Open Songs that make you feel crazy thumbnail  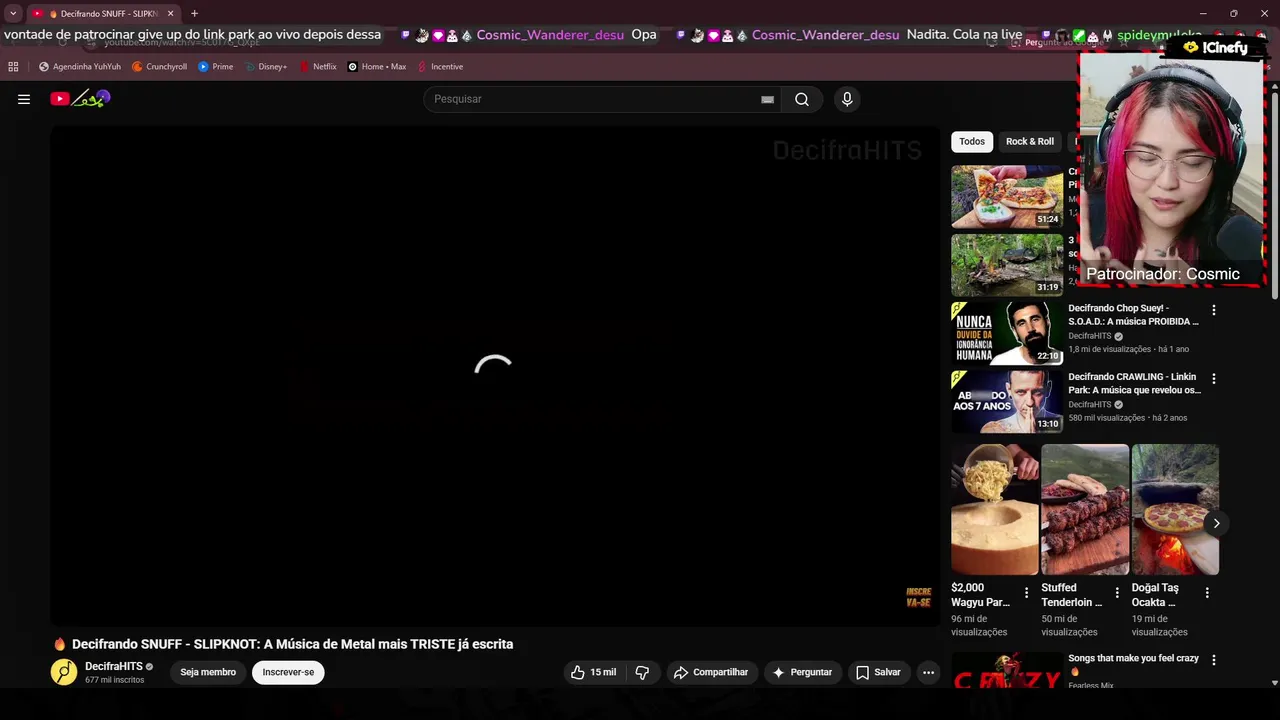pyautogui.click(x=1007, y=670)
